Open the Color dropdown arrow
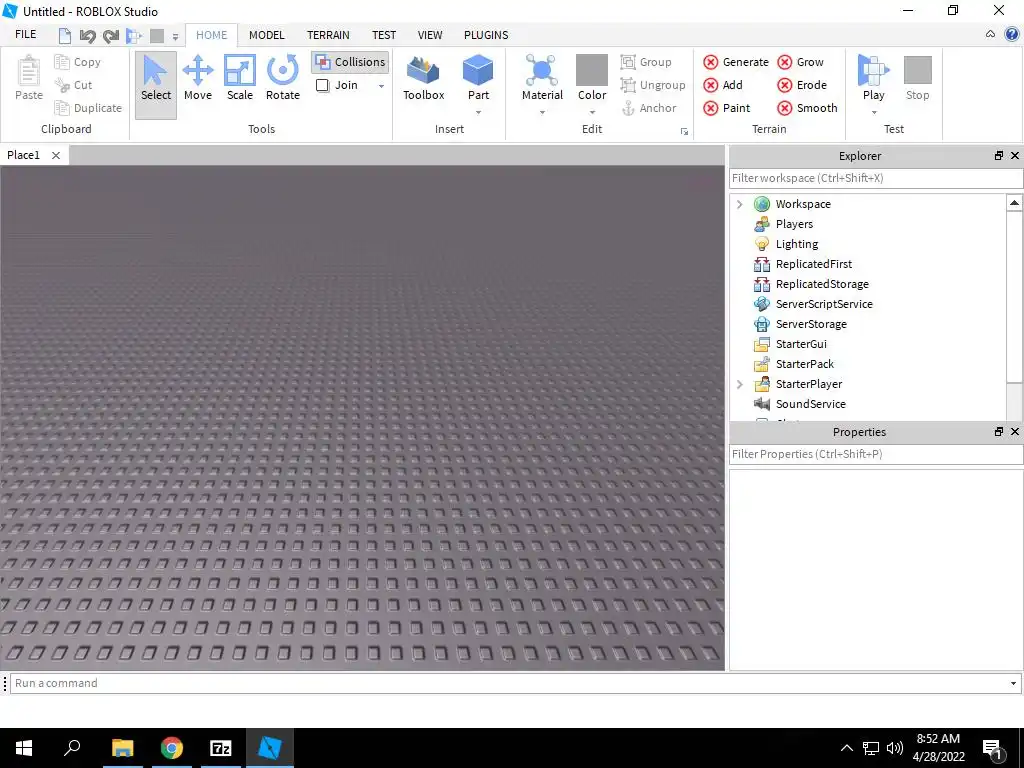1024x768 pixels. [x=592, y=112]
